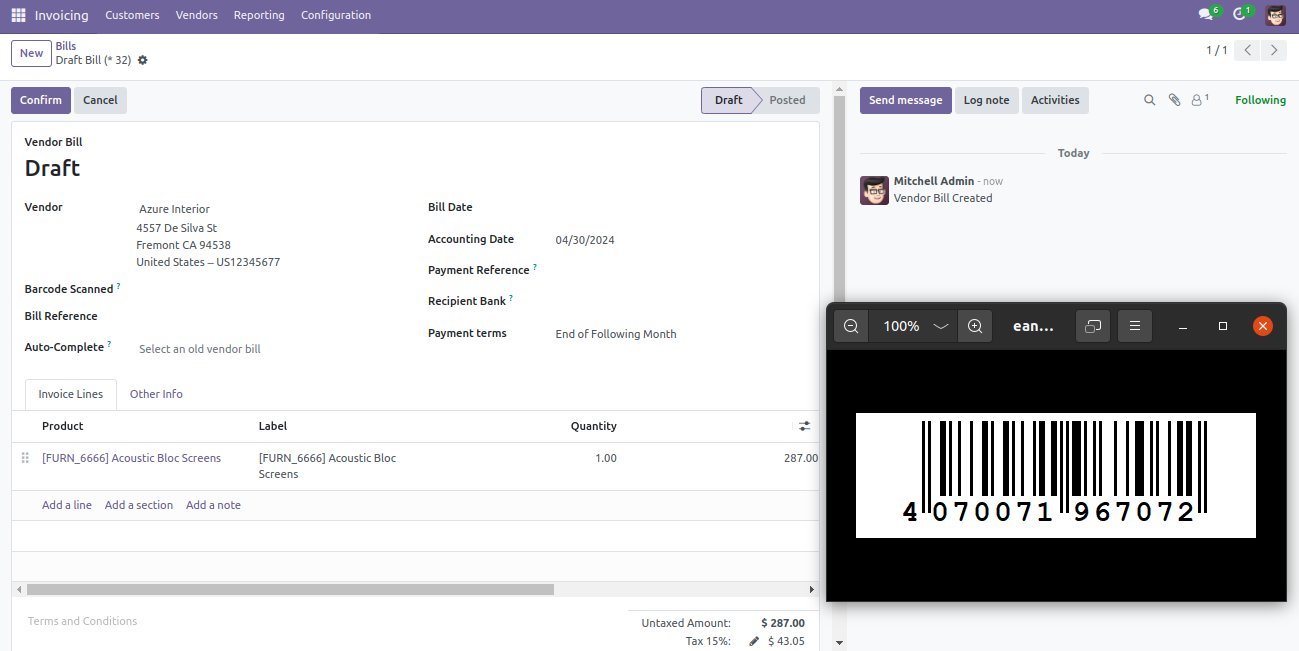Open the conversations chat icon
The width and height of the screenshot is (1299, 651).
pos(1206,15)
